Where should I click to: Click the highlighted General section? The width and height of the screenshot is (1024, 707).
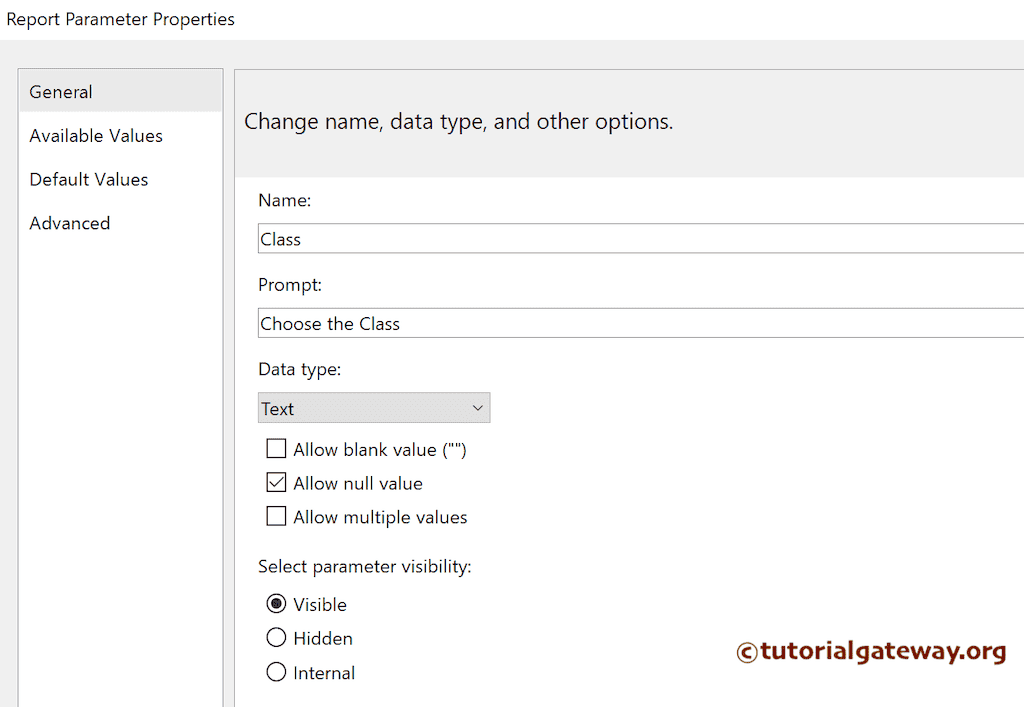click(60, 91)
